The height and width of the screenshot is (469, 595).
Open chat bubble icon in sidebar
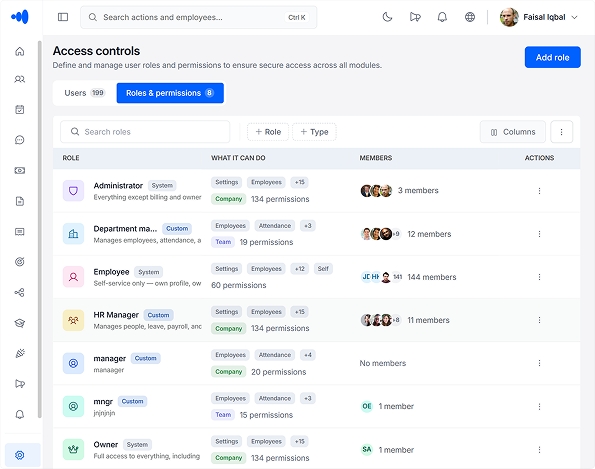[20, 140]
